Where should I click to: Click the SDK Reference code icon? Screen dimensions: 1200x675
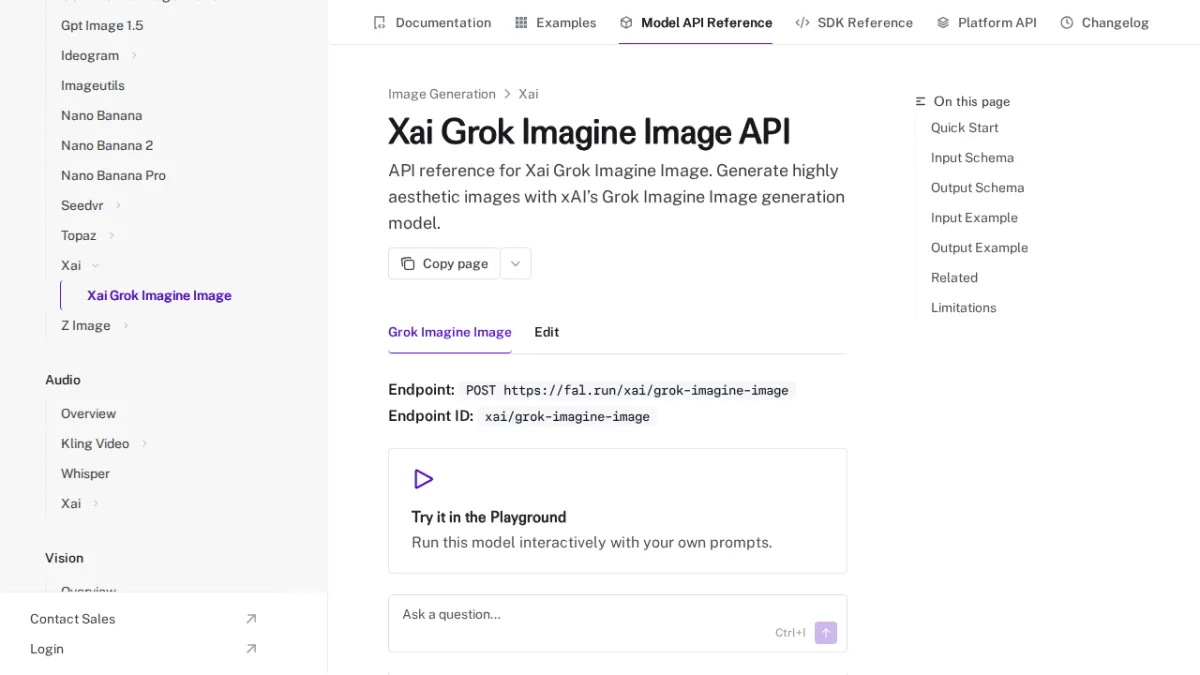tap(802, 22)
